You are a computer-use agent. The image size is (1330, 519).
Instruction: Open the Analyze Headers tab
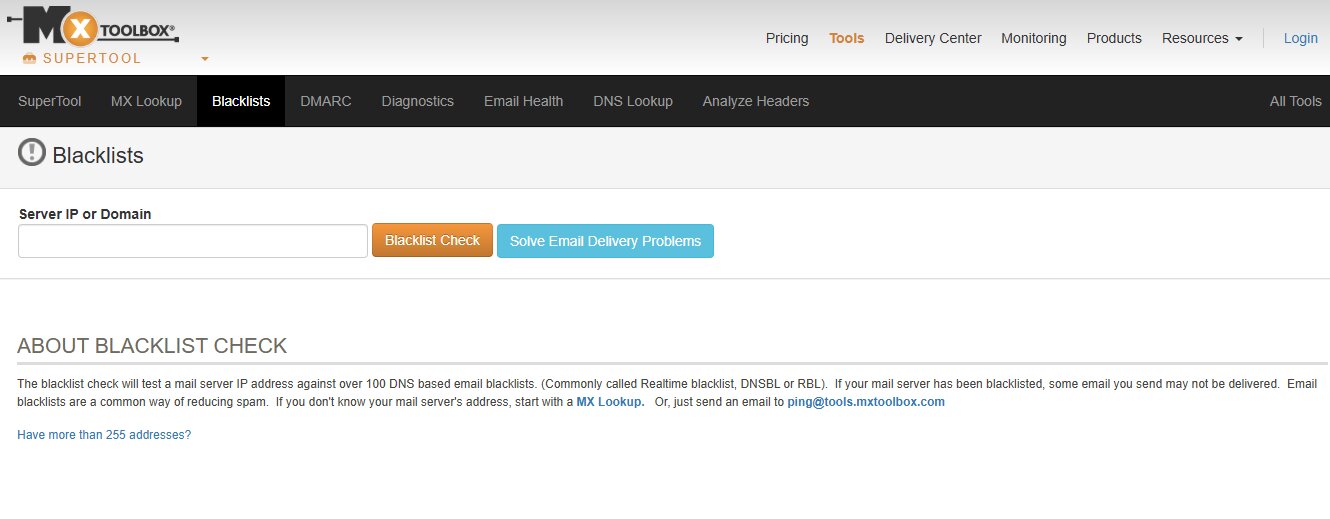coord(756,101)
